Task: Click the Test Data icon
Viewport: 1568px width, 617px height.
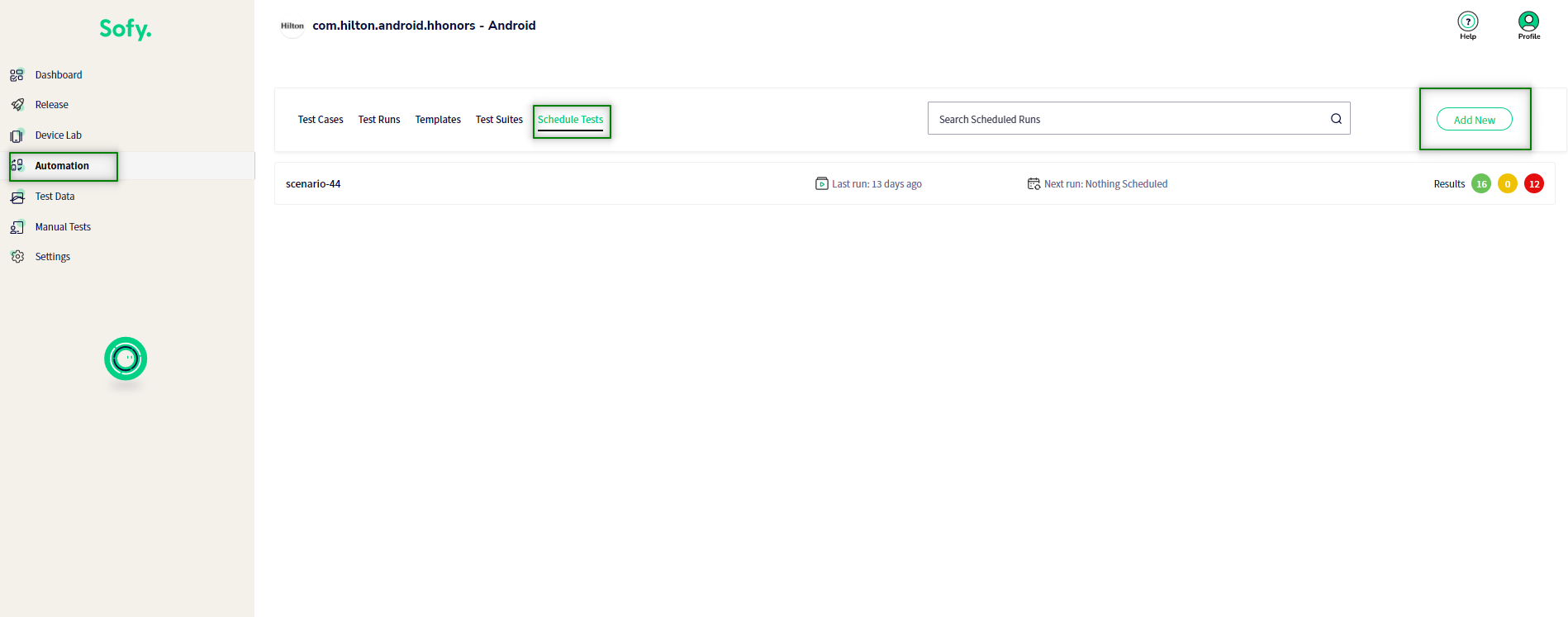Action: (17, 197)
